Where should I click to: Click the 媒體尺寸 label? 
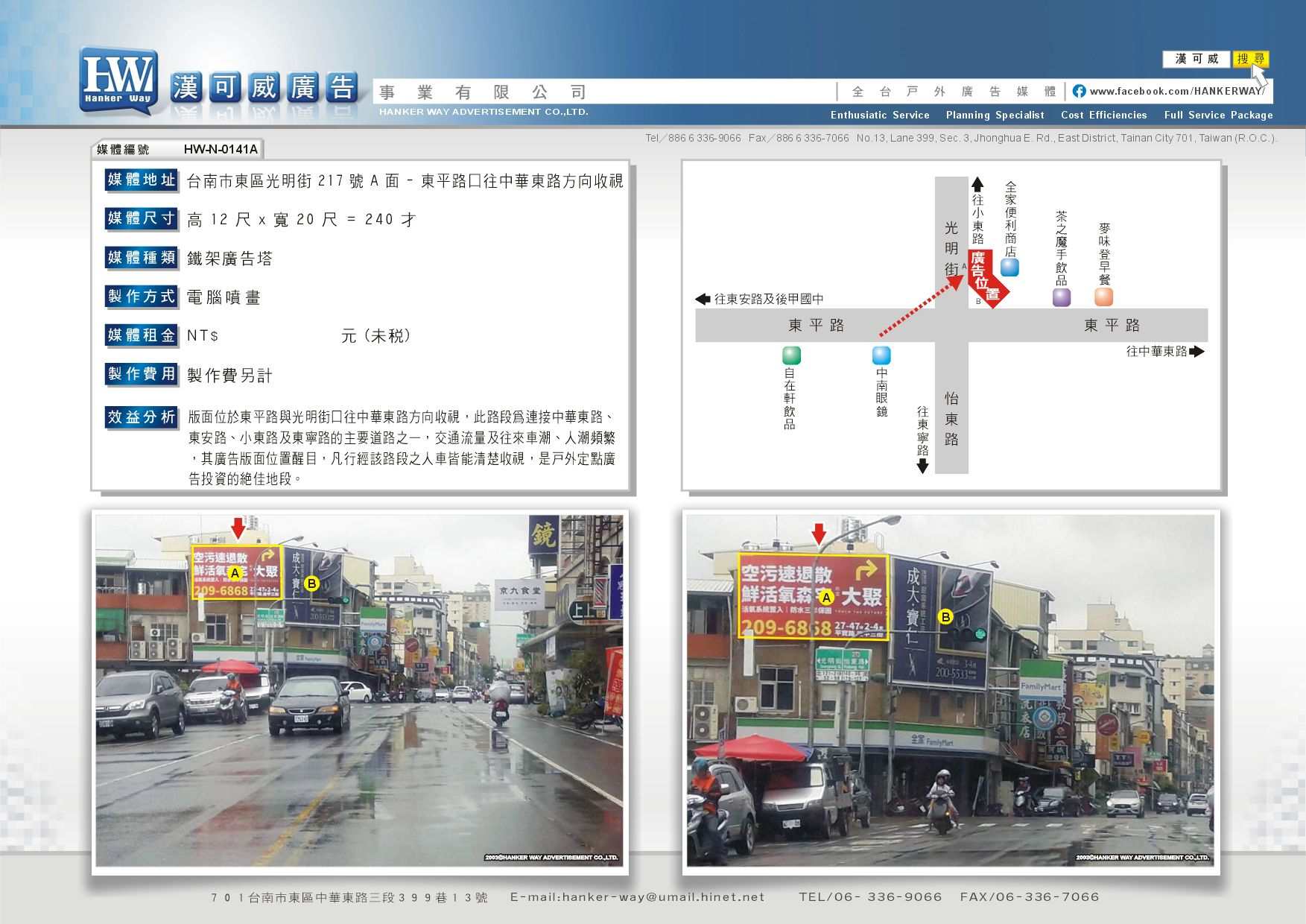tap(141, 218)
